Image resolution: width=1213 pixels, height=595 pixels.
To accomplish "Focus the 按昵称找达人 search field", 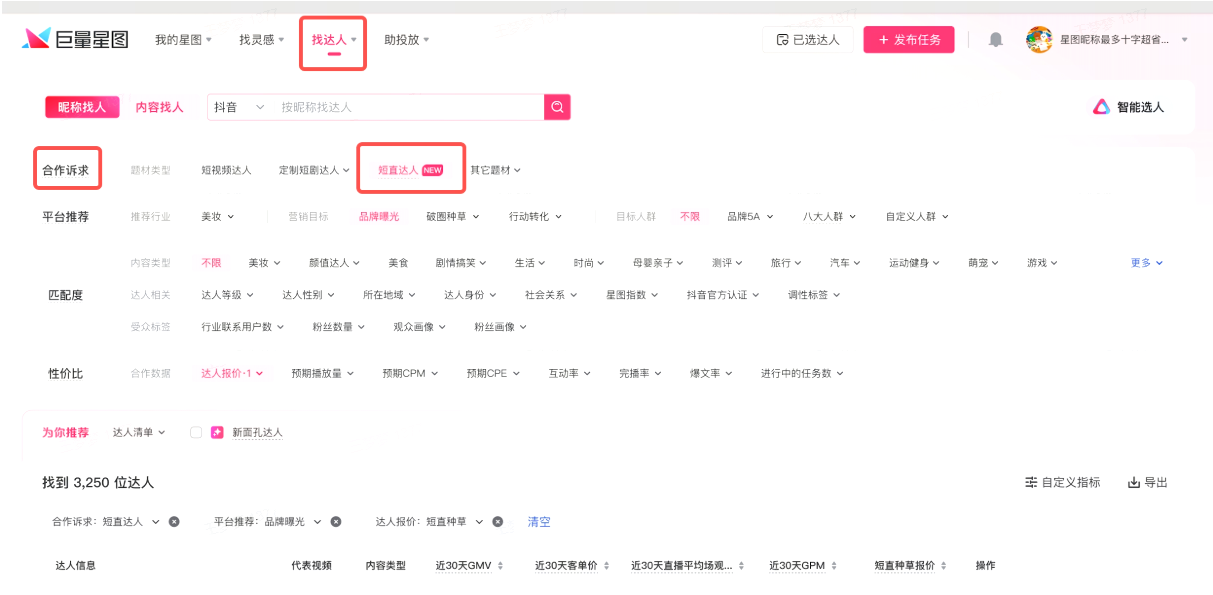I will tap(405, 107).
